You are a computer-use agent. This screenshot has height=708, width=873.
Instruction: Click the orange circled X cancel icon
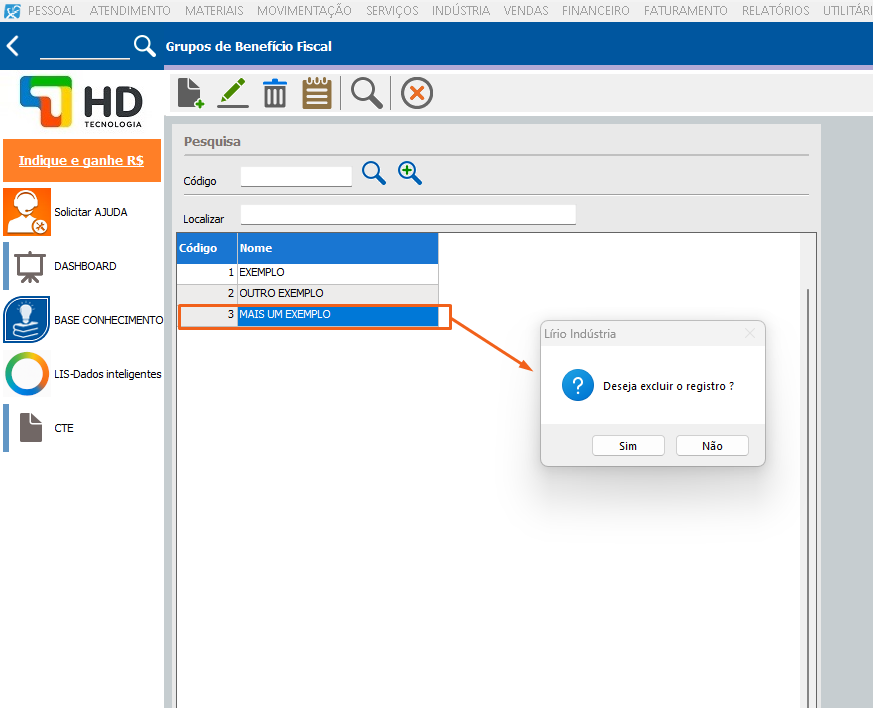click(417, 94)
